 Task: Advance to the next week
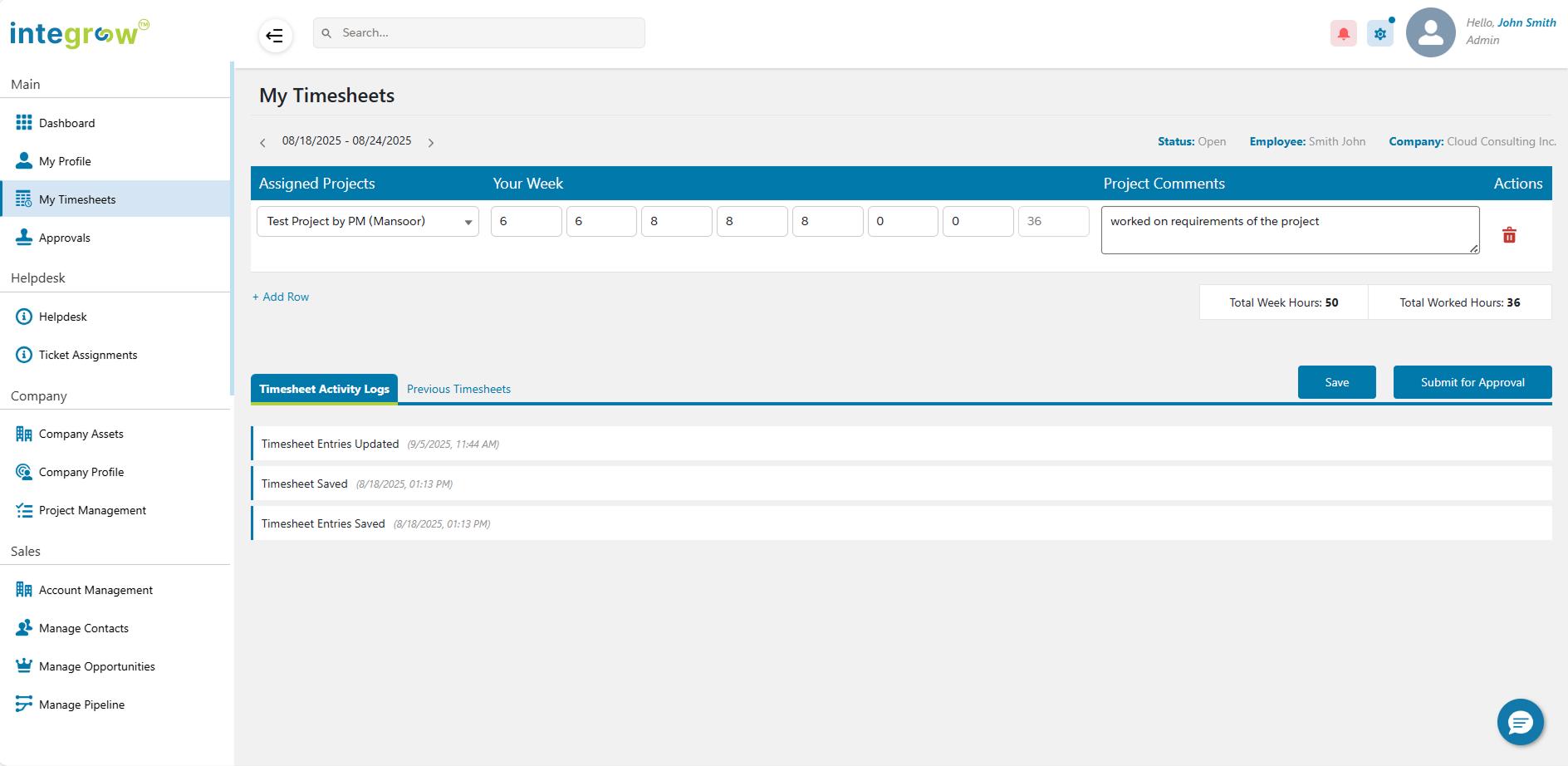(431, 143)
